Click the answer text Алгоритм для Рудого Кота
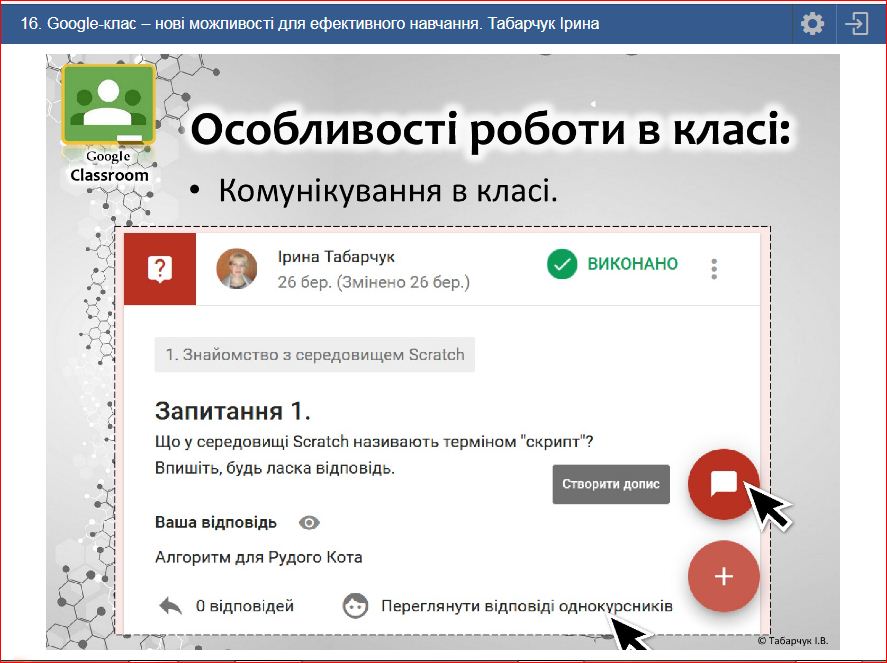This screenshot has height=663, width=887. pos(259,557)
